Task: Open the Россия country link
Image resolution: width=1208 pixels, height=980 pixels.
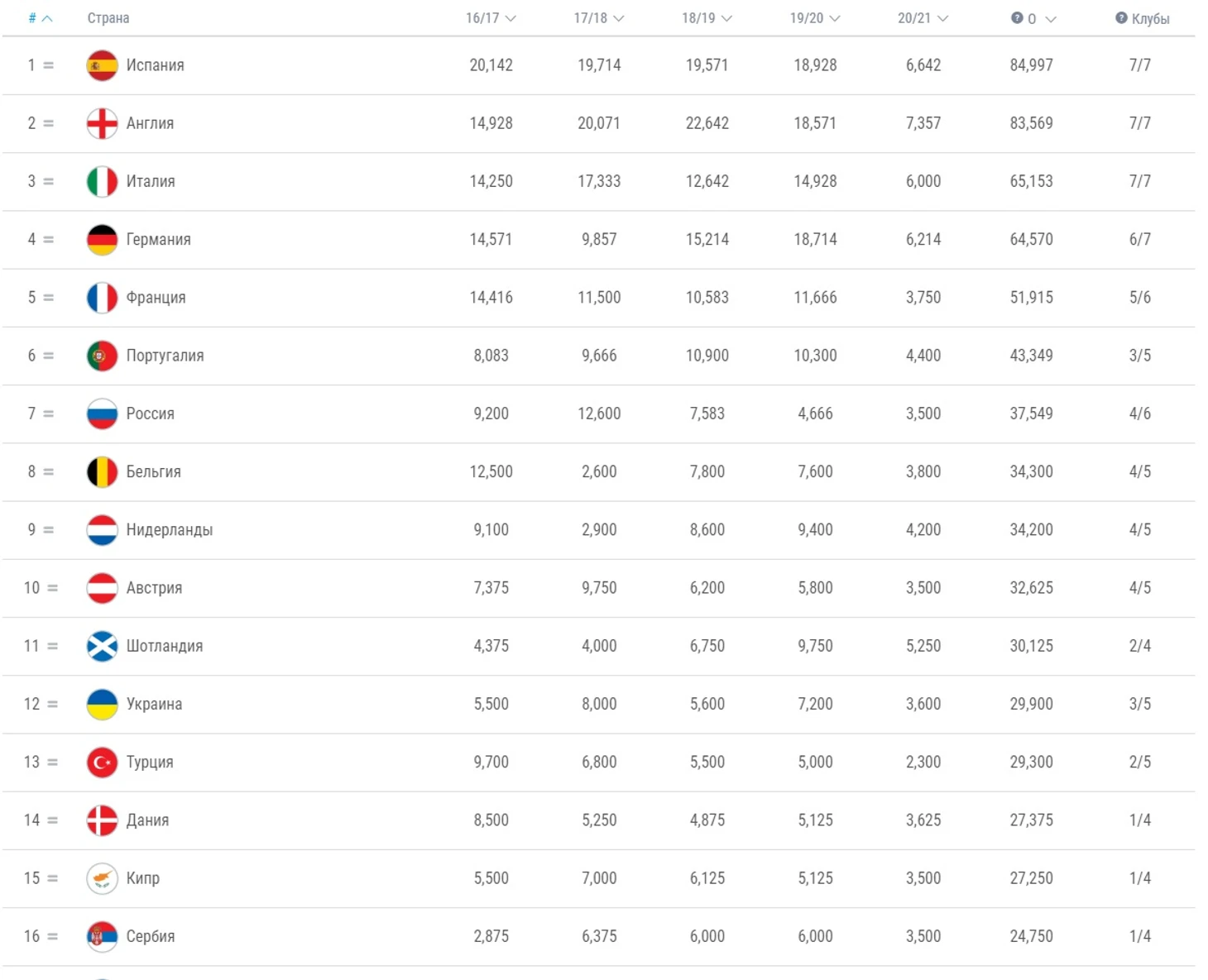Action: click(151, 414)
